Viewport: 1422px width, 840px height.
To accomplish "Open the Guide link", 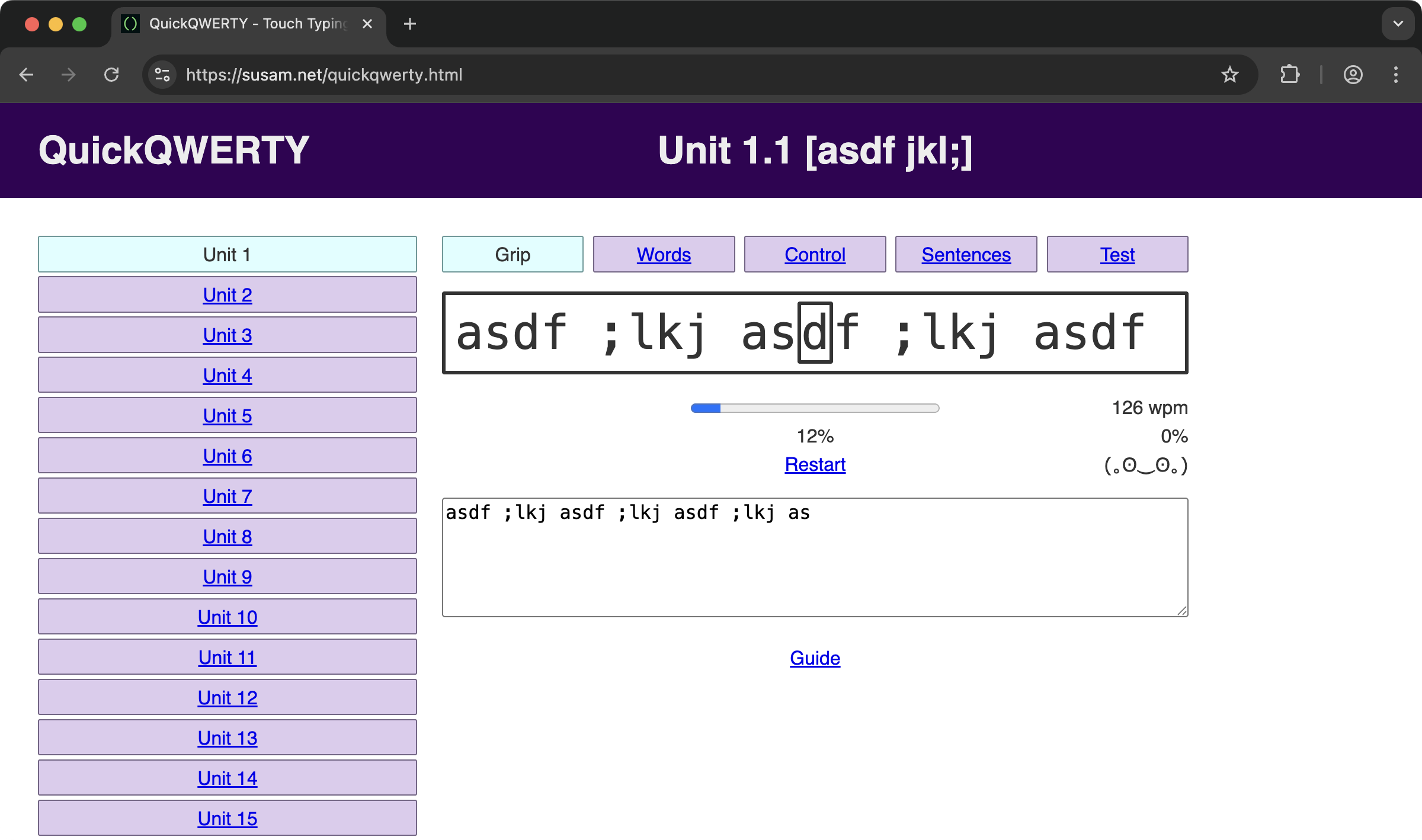I will (815, 659).
